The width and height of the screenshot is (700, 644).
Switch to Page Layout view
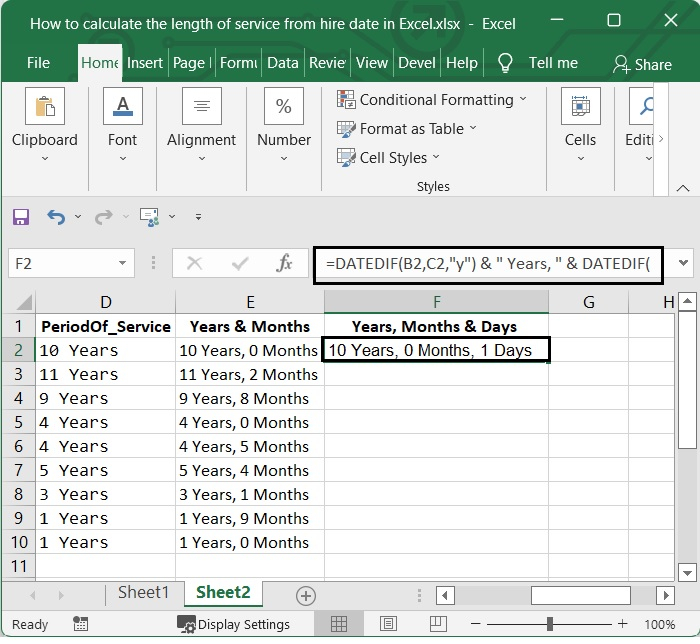(x=387, y=625)
